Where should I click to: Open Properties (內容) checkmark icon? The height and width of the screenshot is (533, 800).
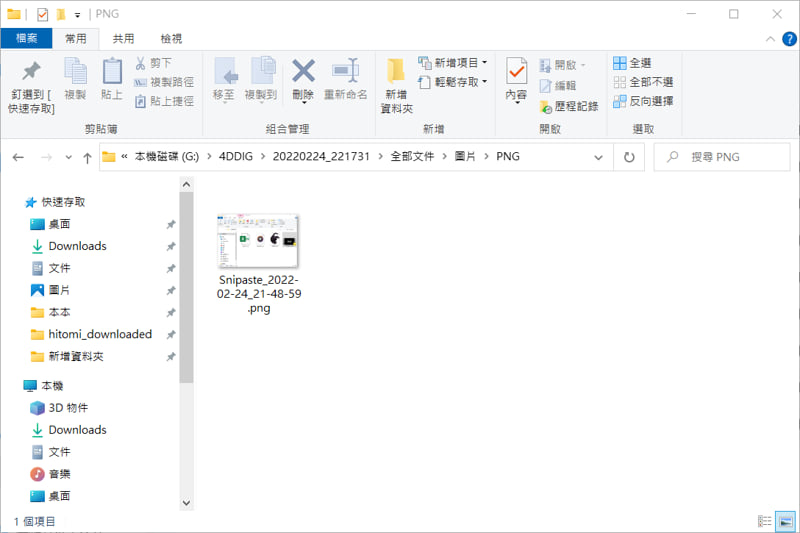coord(516,71)
